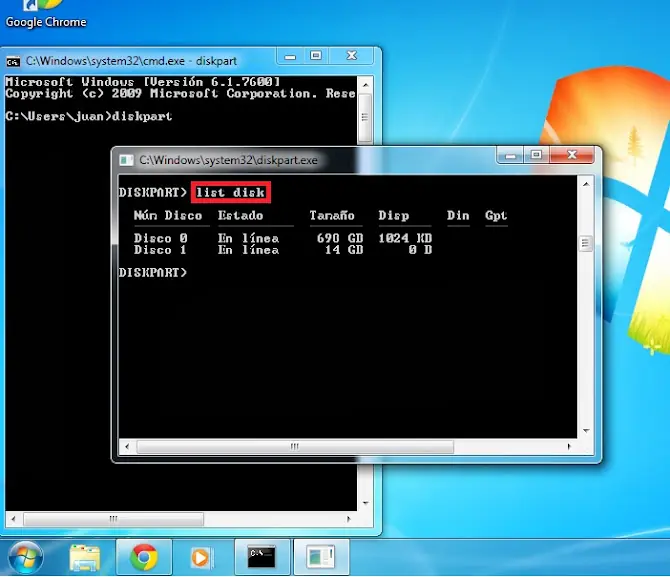Image resolution: width=670 pixels, height=577 pixels.
Task: Minimize the diskpart.exe window
Action: [x=511, y=155]
